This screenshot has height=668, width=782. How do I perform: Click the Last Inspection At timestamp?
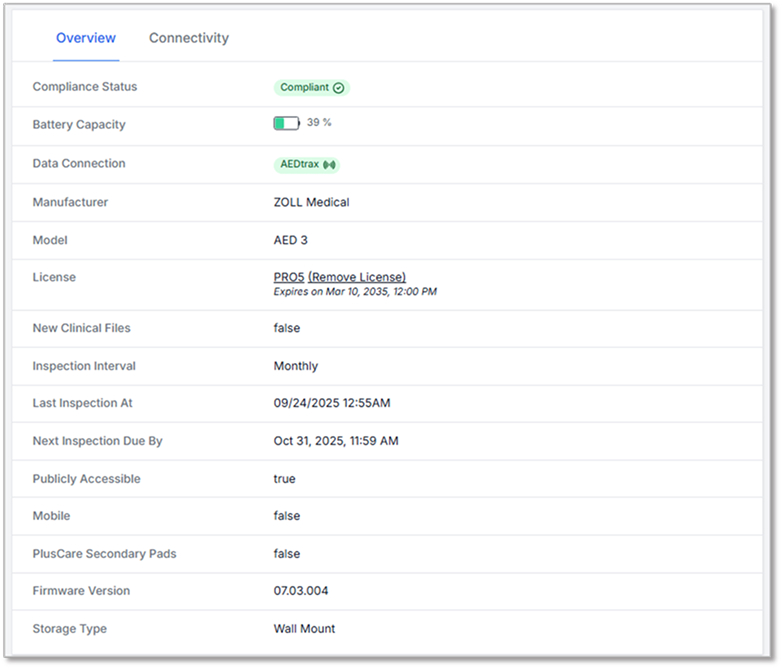pos(334,403)
